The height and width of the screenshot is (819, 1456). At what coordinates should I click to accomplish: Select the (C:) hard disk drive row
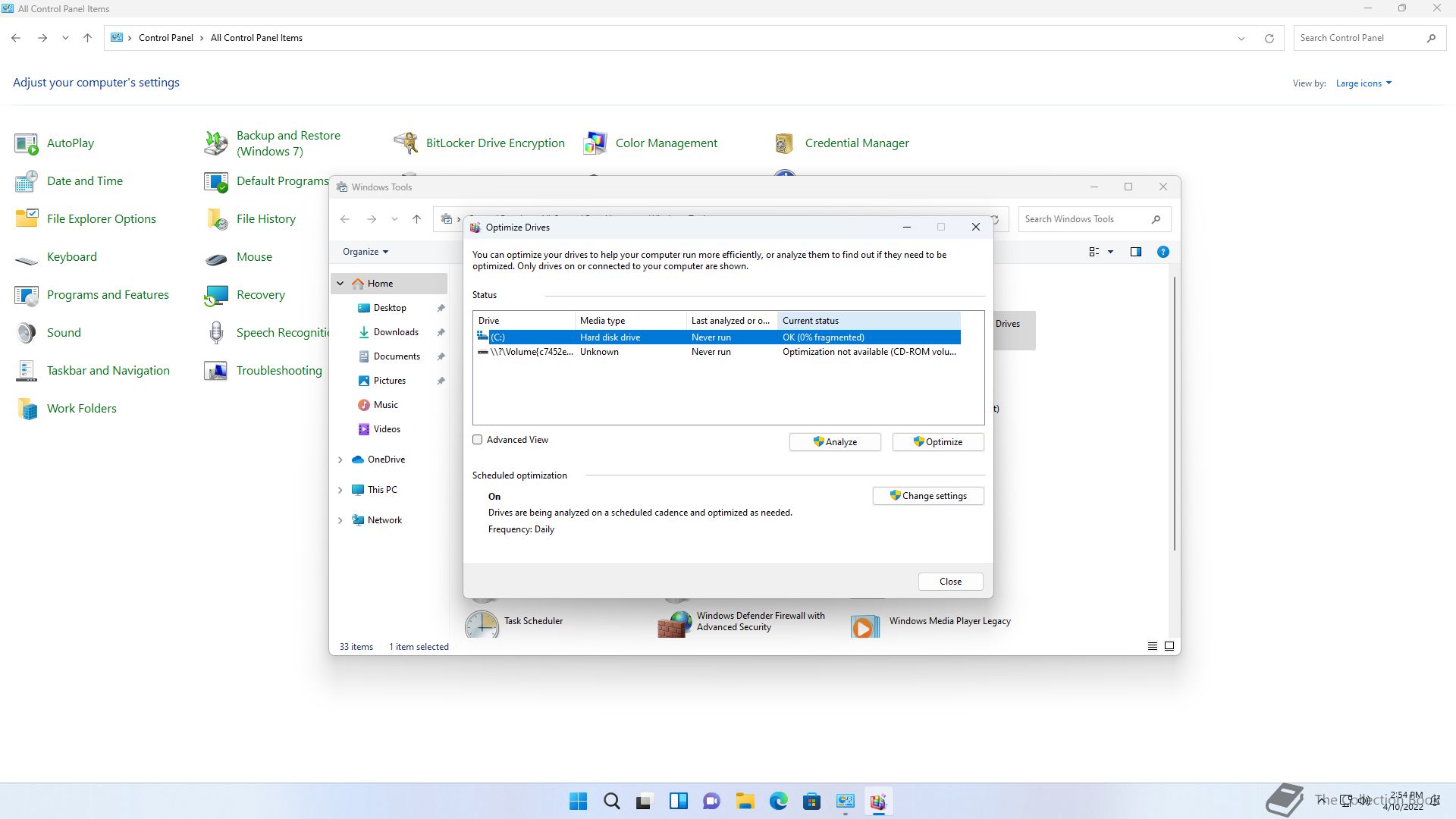tap(717, 337)
